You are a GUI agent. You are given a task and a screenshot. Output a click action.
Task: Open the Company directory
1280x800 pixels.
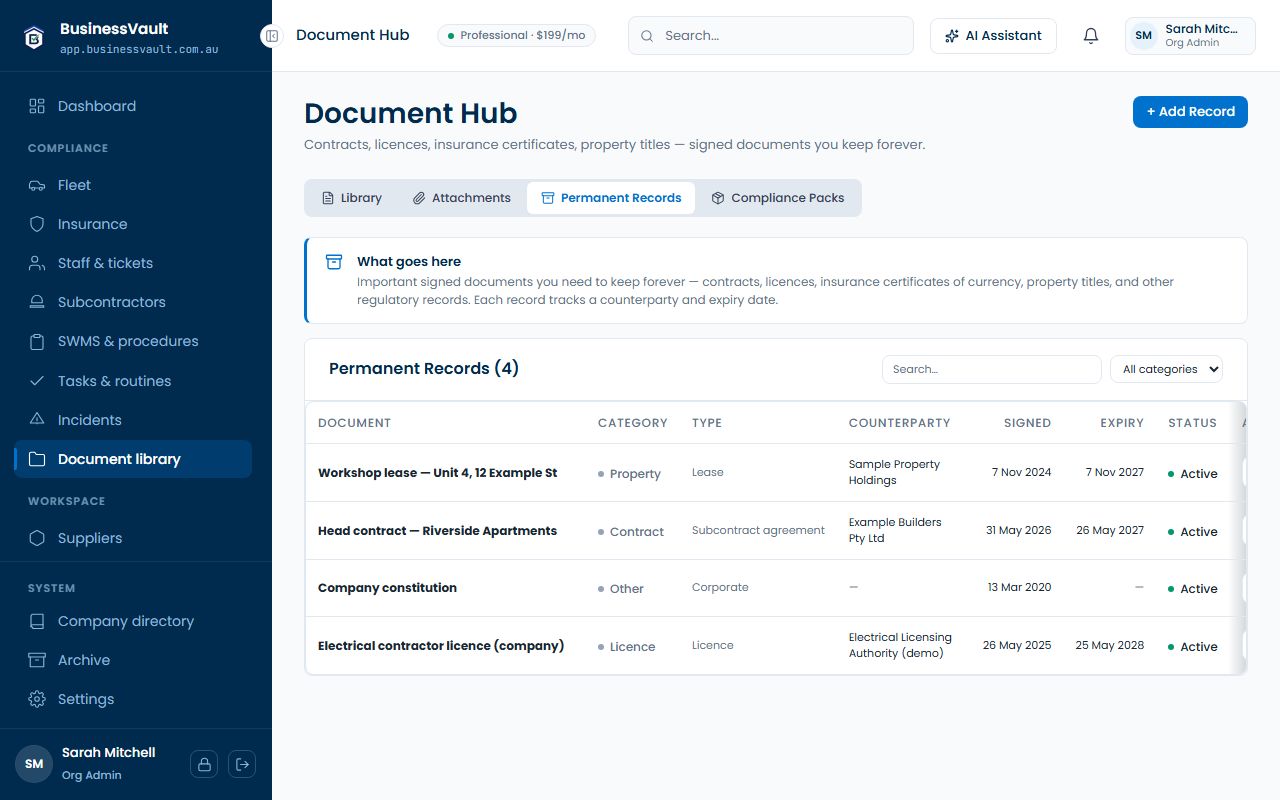[133, 621]
